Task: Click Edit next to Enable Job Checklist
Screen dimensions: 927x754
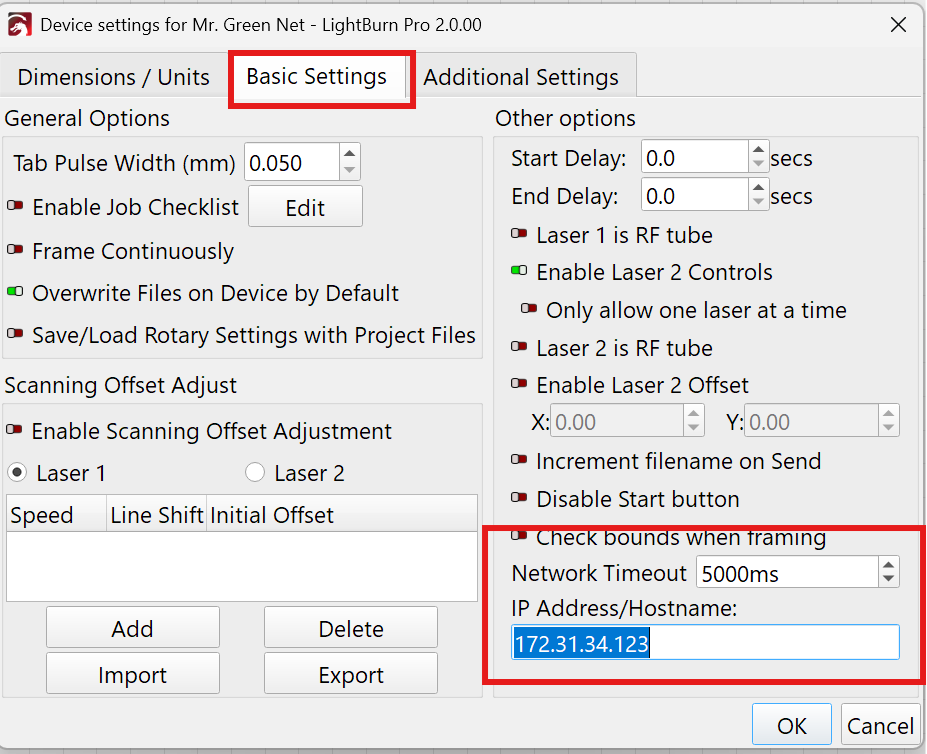Action: pyautogui.click(x=305, y=205)
